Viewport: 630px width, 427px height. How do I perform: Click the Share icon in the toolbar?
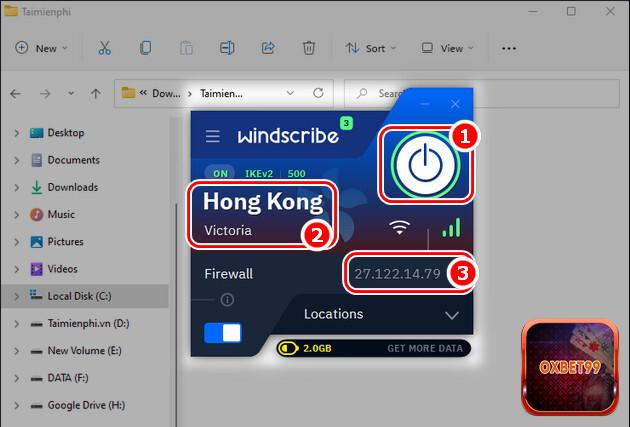pos(268,48)
